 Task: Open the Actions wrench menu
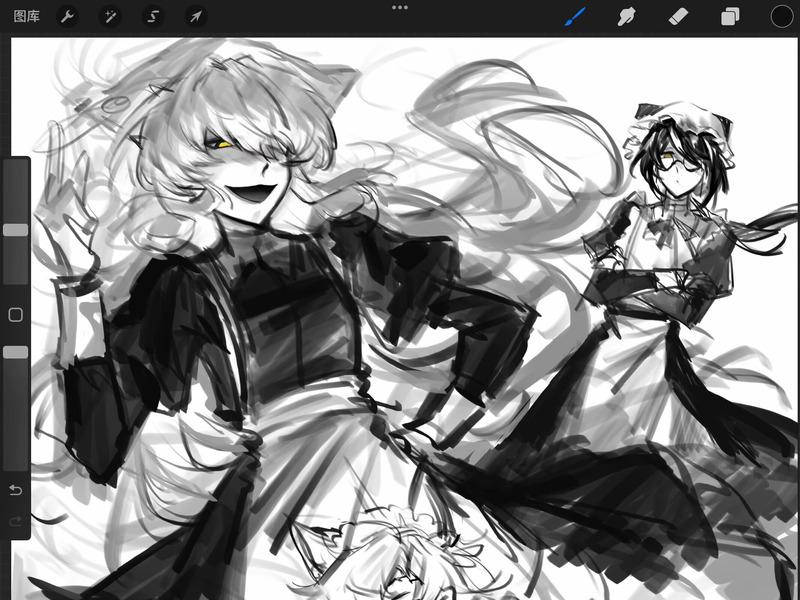click(x=67, y=17)
